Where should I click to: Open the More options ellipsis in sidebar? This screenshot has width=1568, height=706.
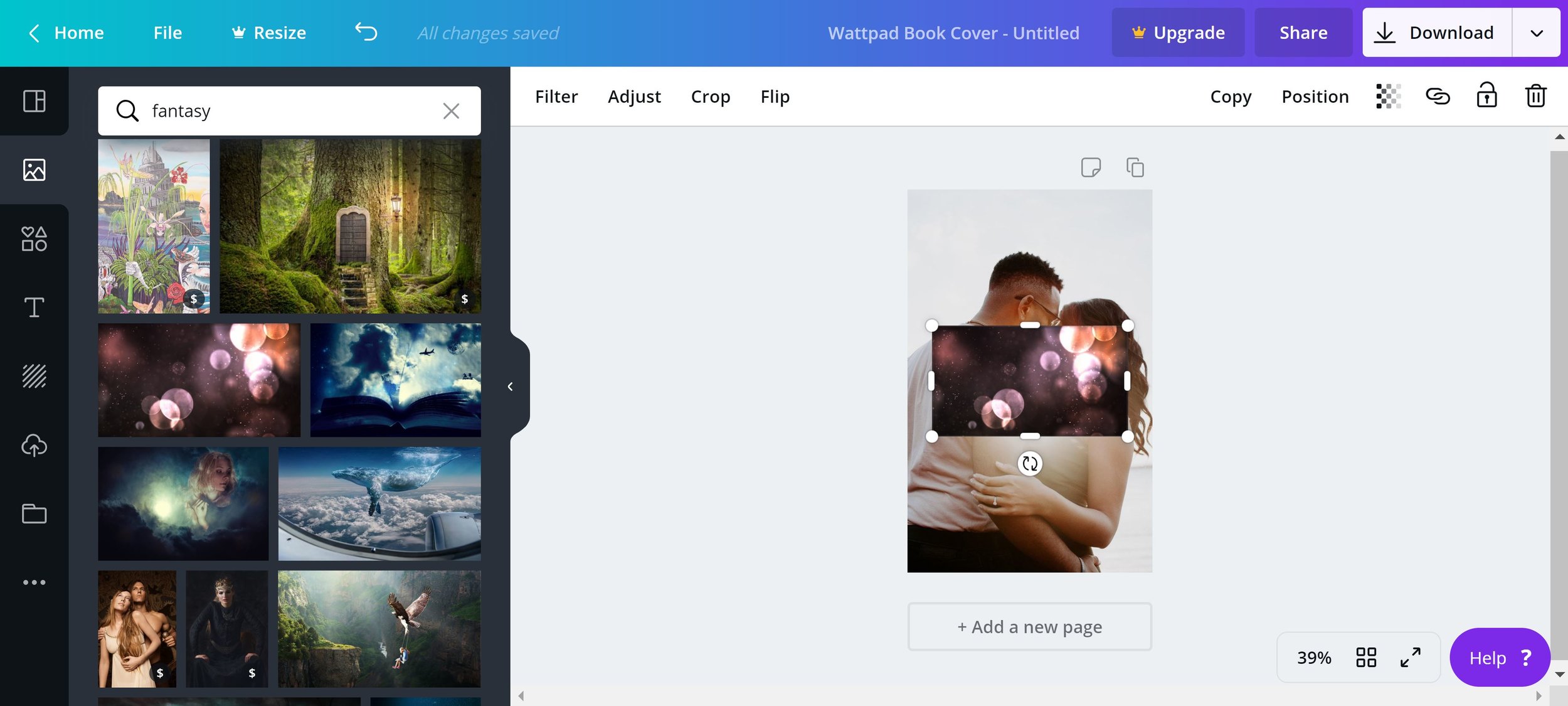pyautogui.click(x=34, y=582)
